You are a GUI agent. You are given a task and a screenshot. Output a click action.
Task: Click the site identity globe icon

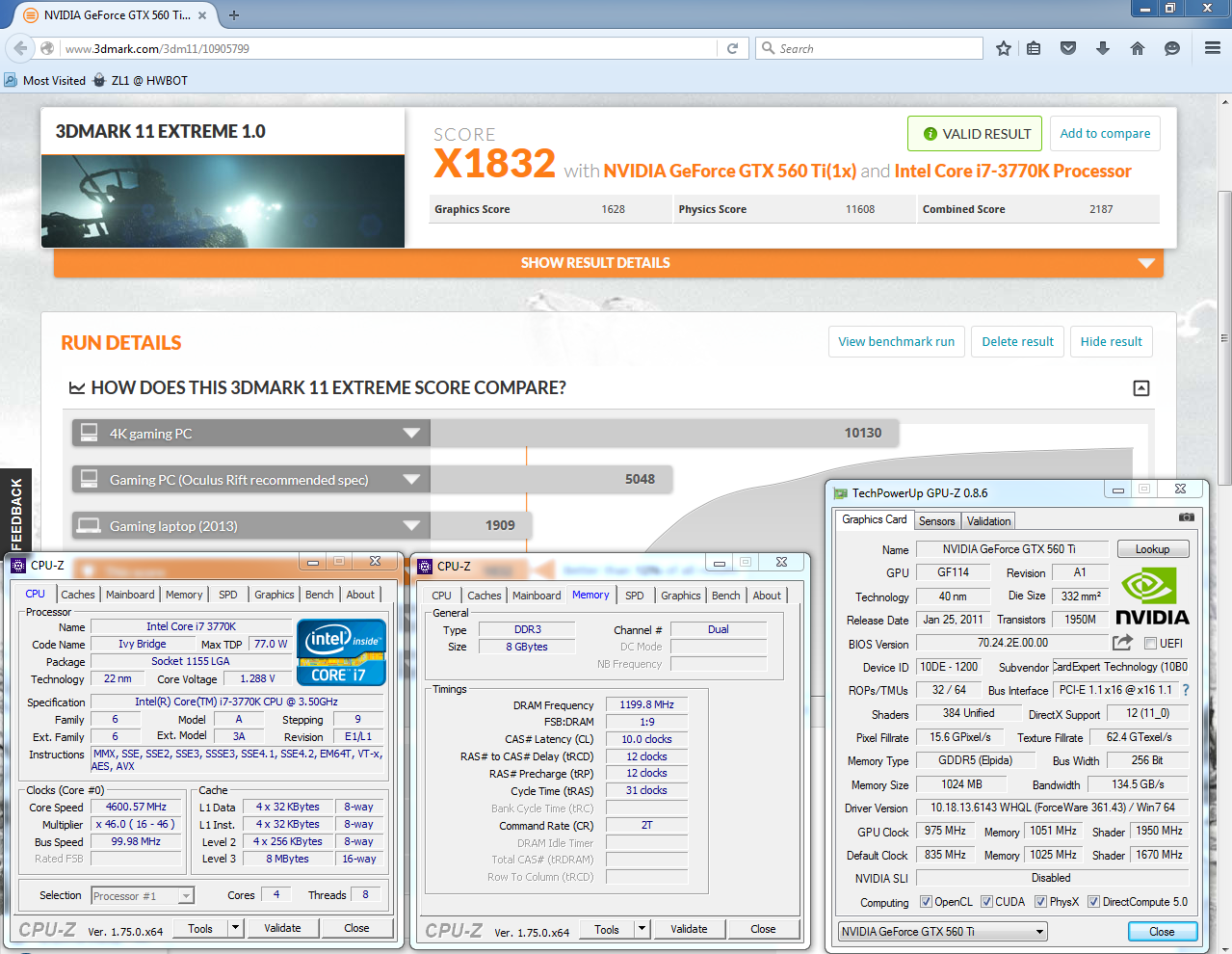(47, 48)
